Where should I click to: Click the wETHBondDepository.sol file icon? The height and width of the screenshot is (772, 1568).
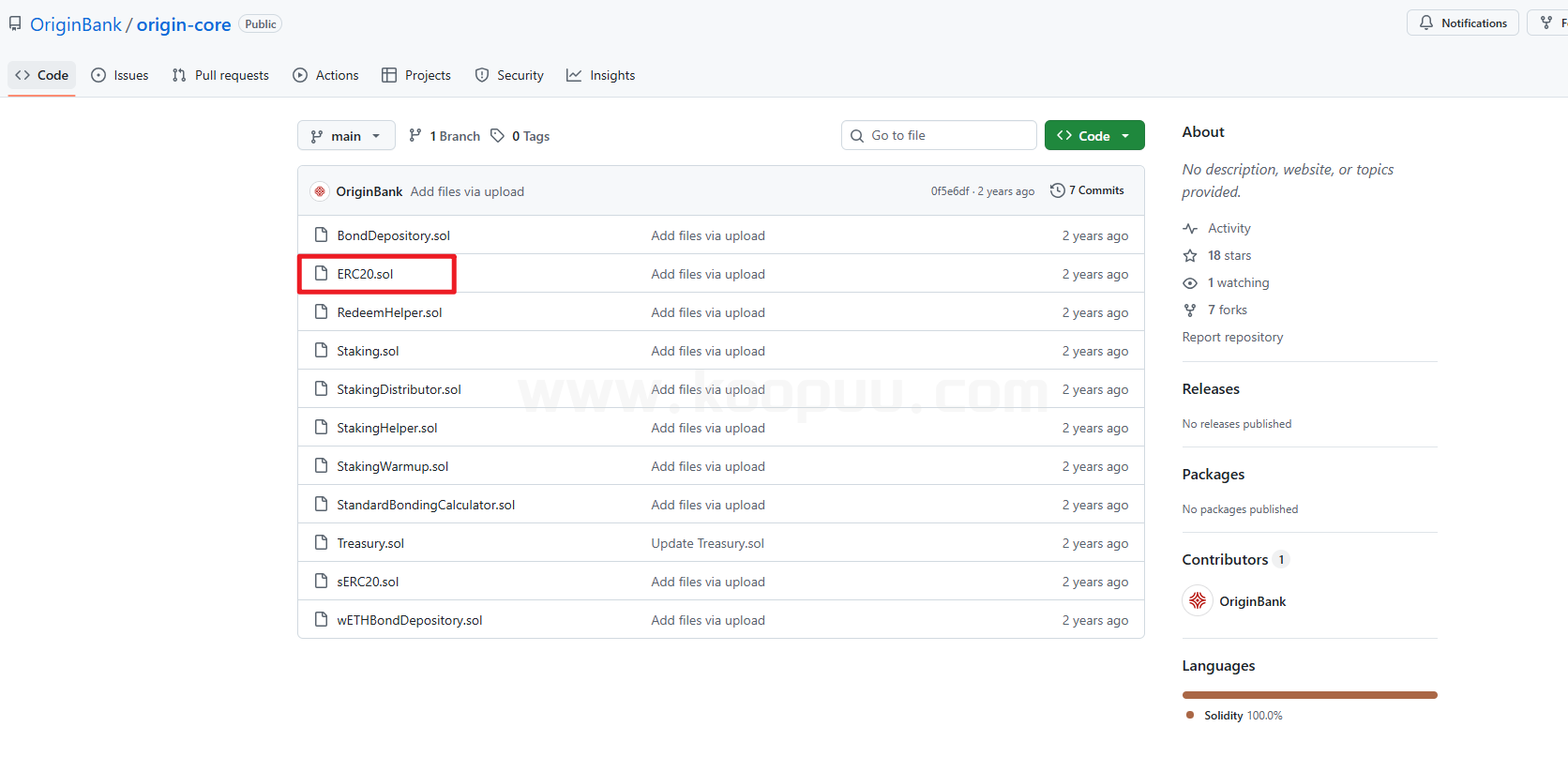point(321,620)
